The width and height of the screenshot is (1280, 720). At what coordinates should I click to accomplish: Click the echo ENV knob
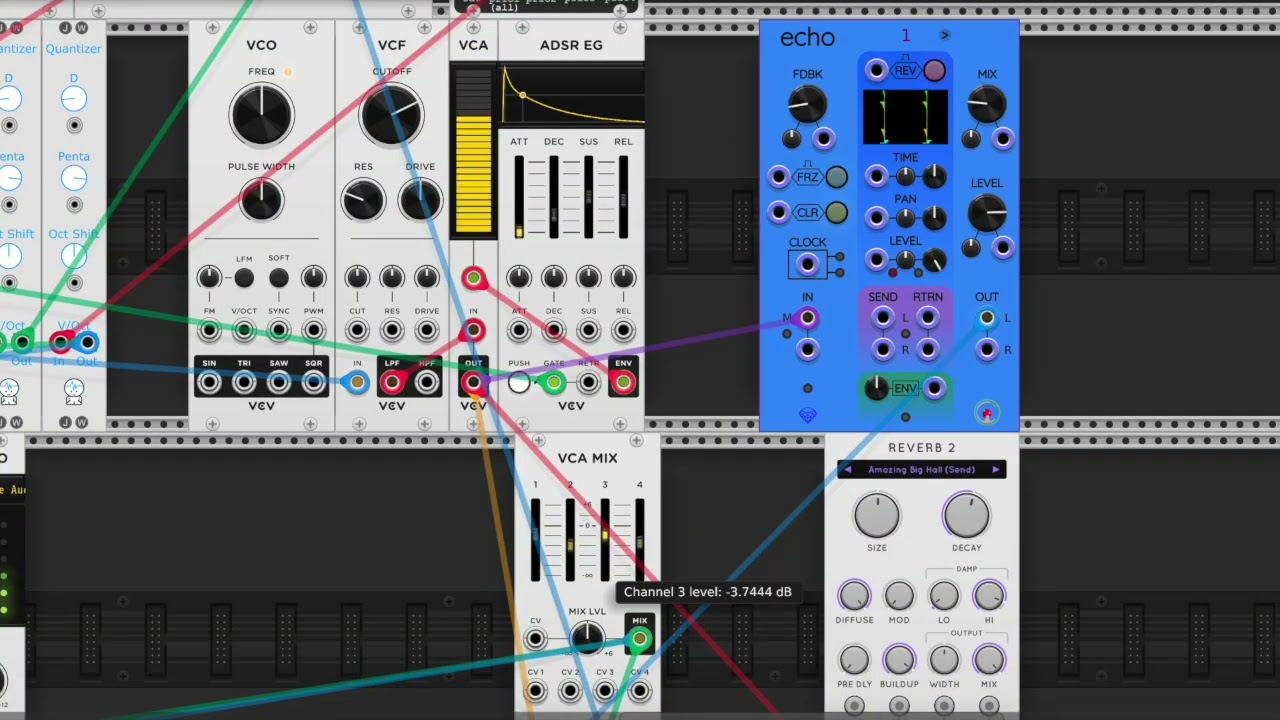pos(876,389)
